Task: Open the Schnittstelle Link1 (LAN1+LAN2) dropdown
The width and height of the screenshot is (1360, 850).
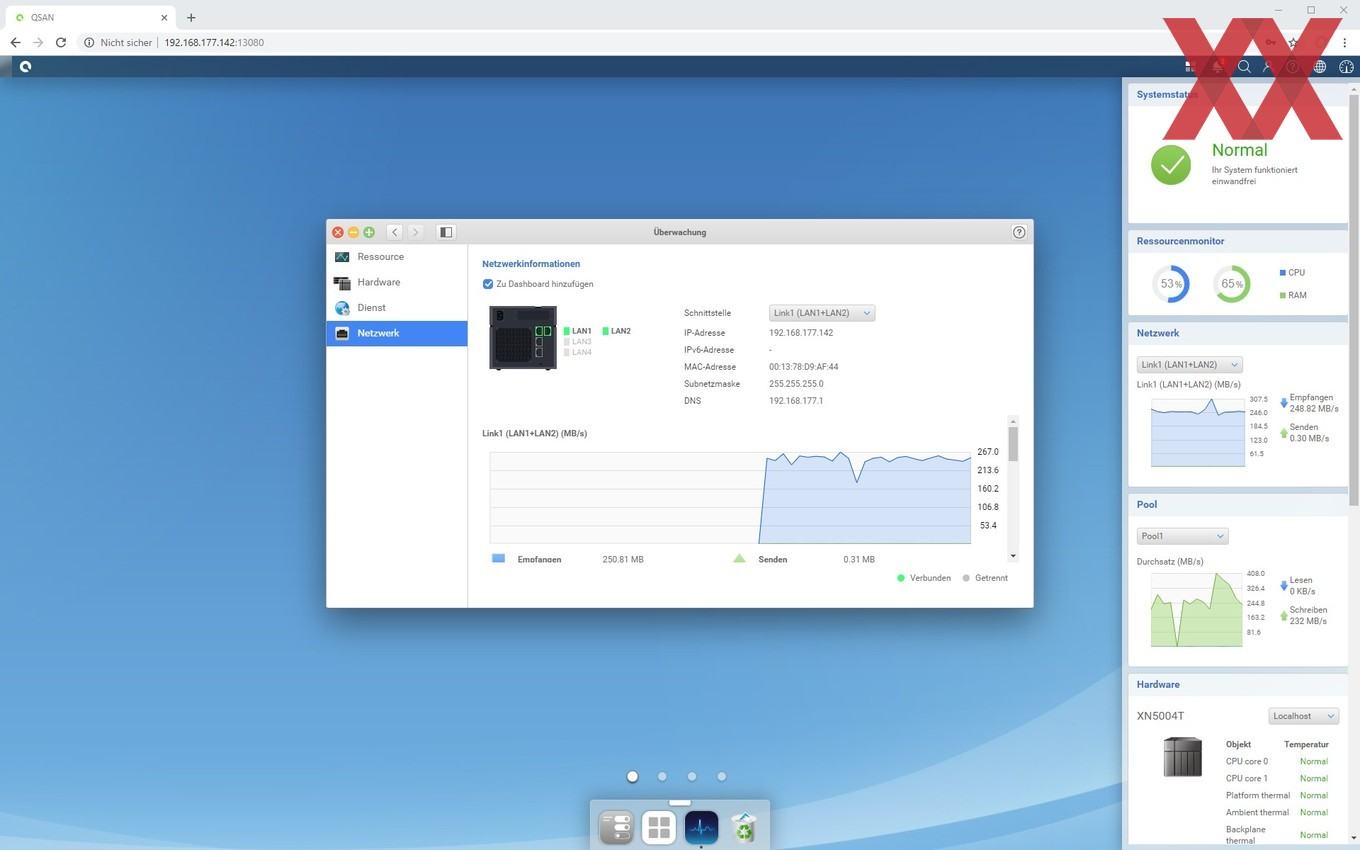Action: click(x=822, y=313)
